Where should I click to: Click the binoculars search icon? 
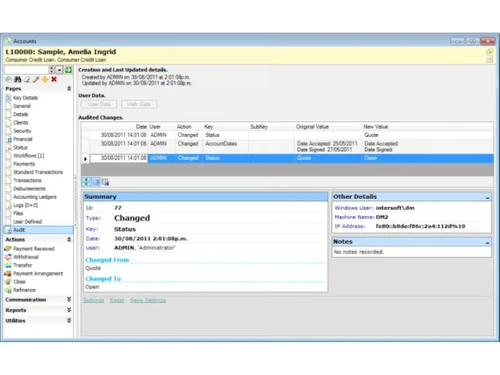18,79
